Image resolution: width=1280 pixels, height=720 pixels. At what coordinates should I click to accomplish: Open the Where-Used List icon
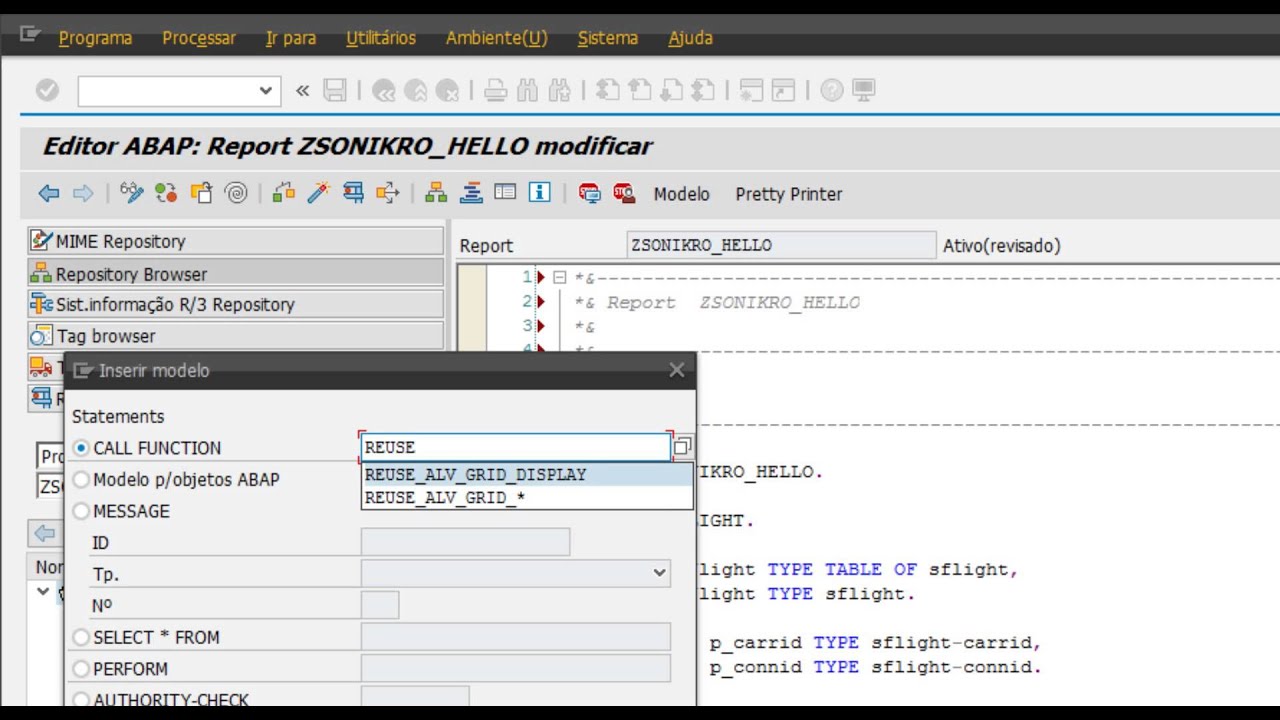click(x=388, y=194)
